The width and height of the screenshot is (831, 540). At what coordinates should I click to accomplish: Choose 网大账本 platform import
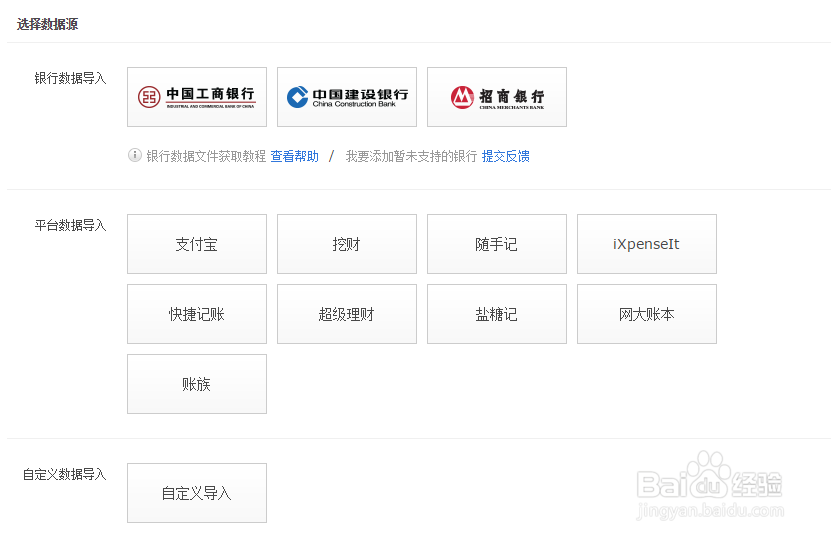pyautogui.click(x=647, y=314)
